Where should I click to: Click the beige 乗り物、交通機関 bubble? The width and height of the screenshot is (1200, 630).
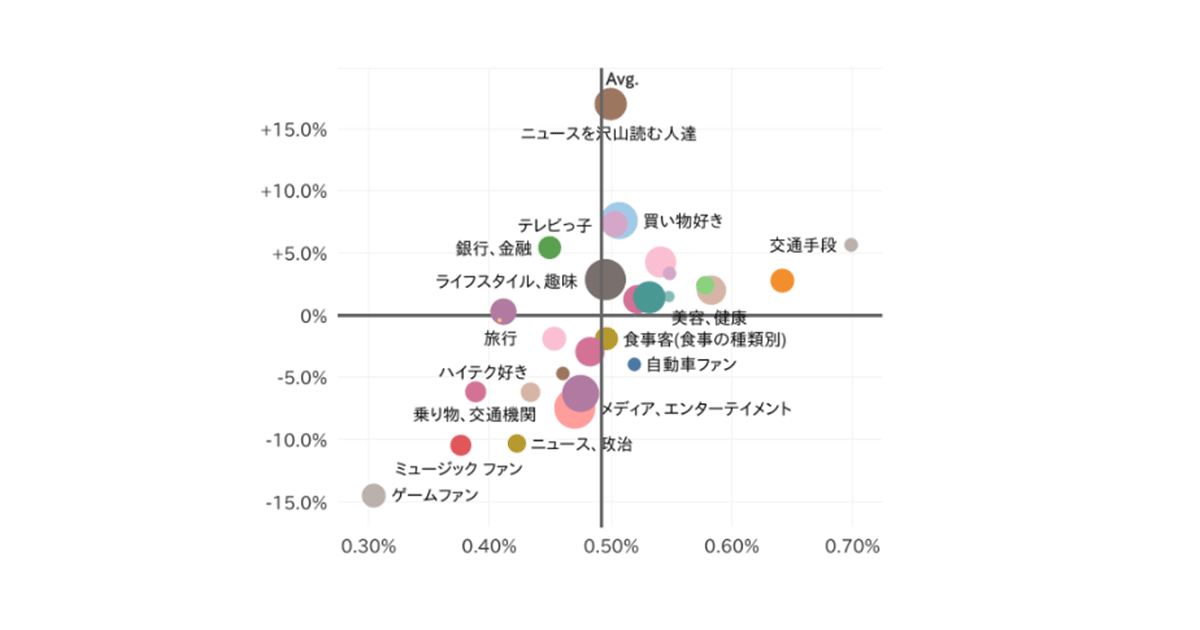(530, 392)
